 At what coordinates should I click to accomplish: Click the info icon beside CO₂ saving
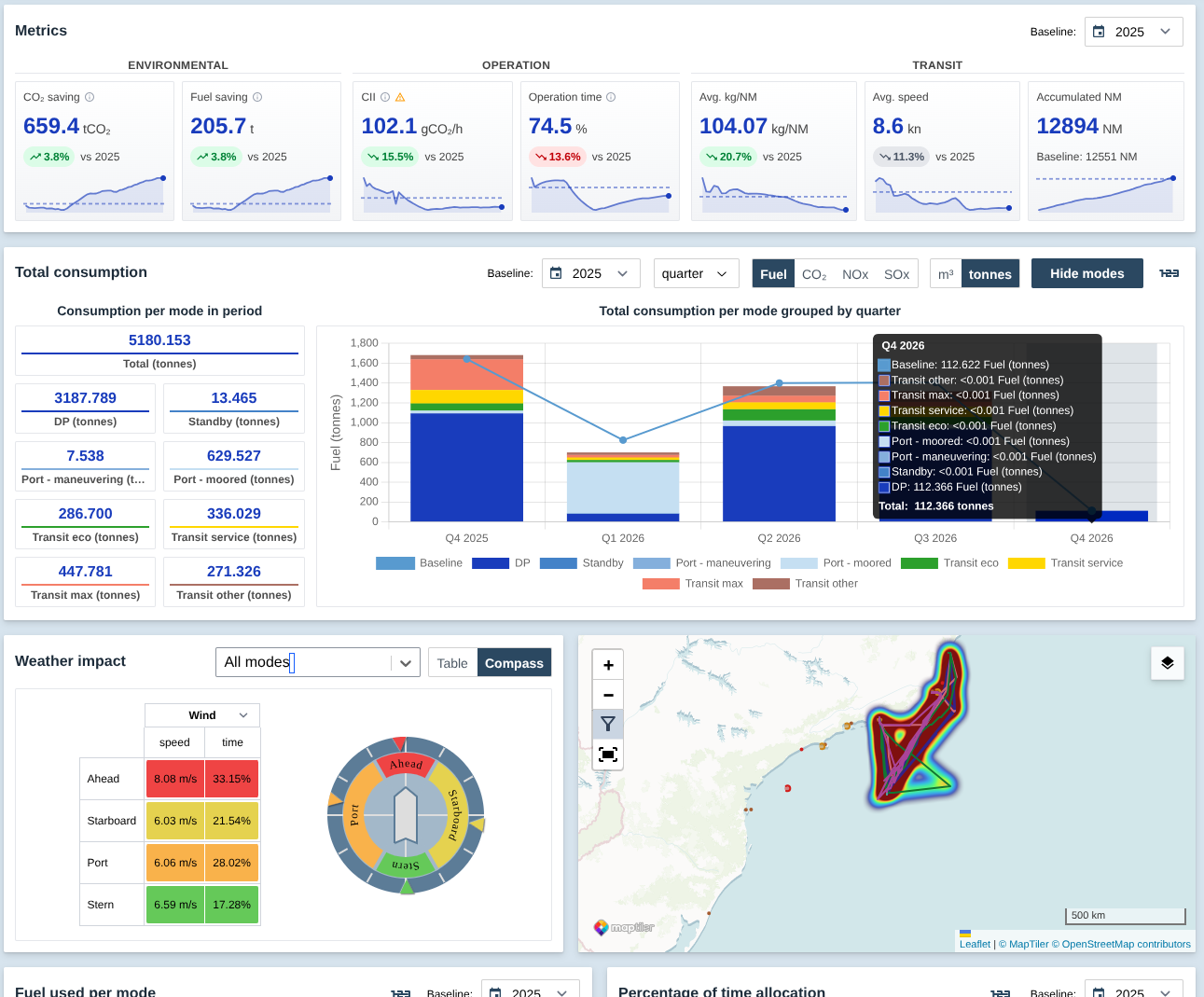pos(90,97)
